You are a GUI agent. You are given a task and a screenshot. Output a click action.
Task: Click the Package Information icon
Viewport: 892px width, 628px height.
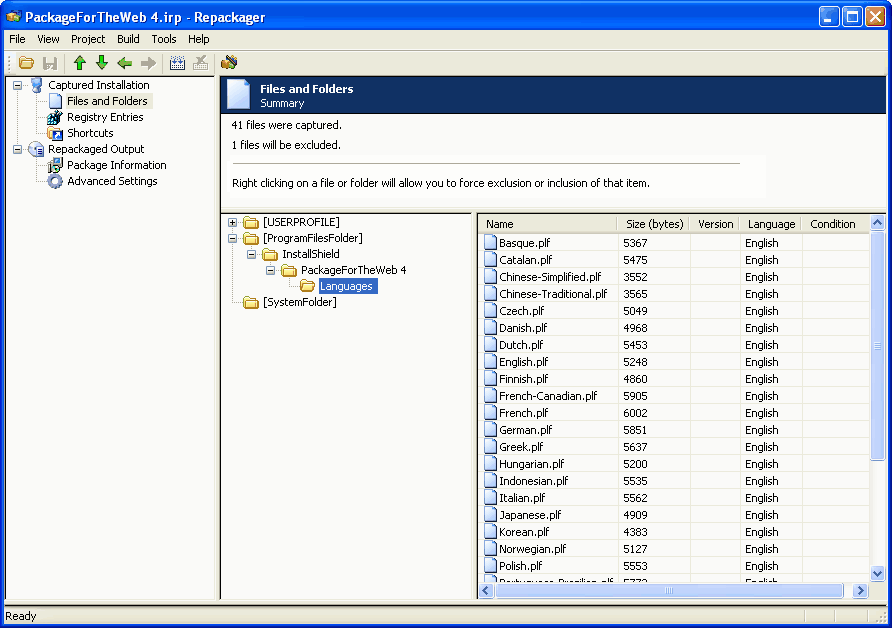[x=55, y=165]
